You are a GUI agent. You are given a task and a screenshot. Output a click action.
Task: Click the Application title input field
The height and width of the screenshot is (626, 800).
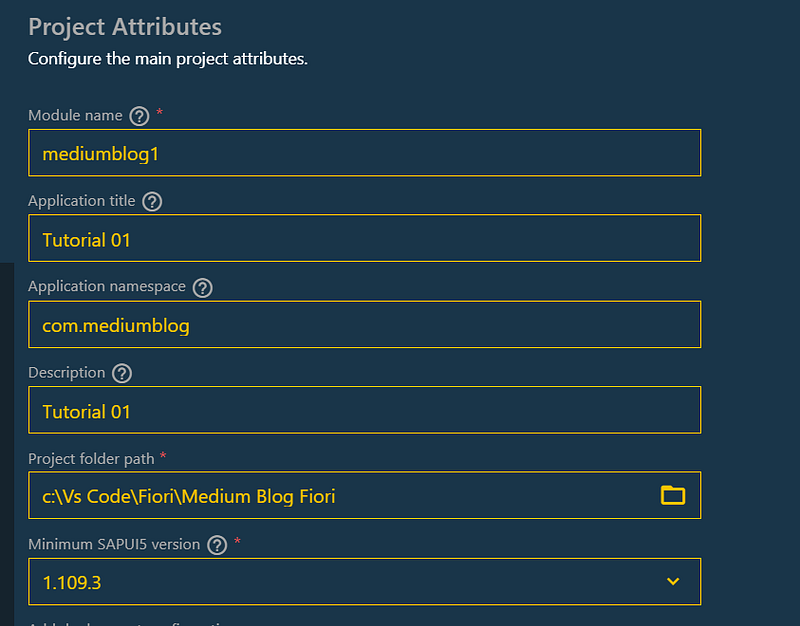point(364,238)
